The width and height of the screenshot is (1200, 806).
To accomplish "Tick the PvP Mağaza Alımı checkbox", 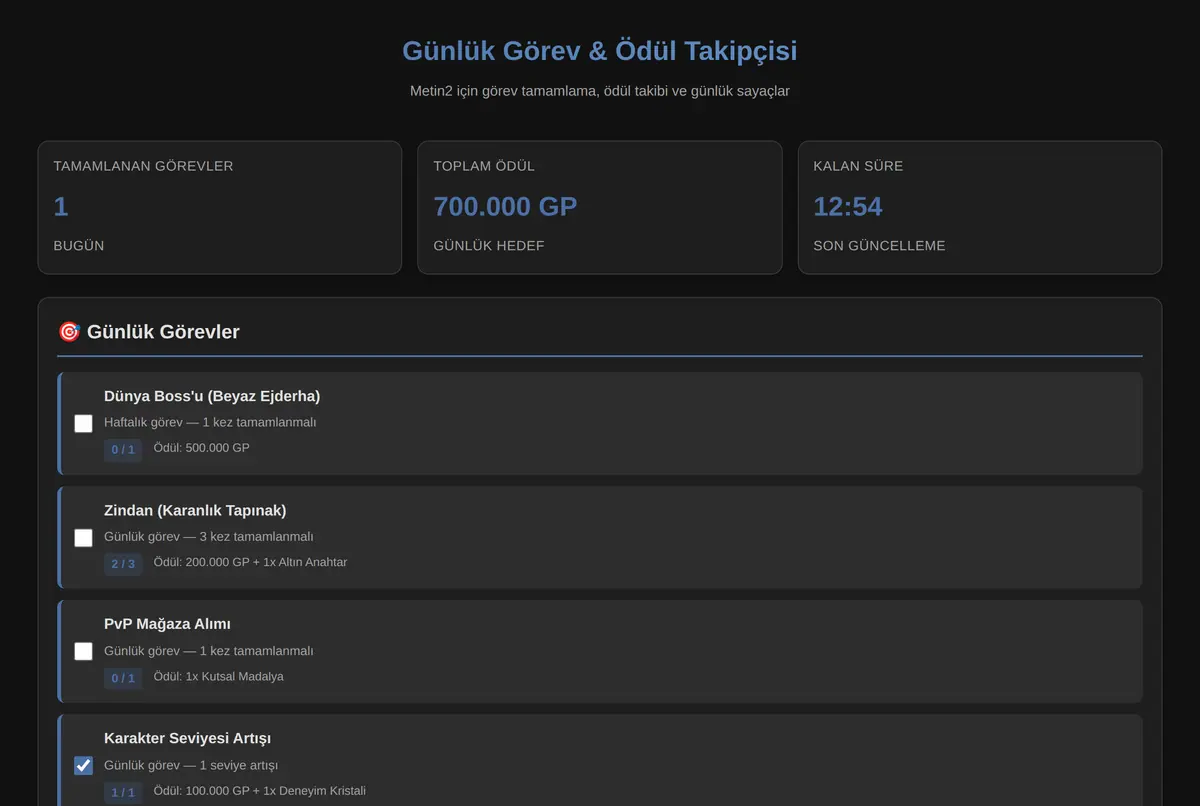I will pos(83,651).
